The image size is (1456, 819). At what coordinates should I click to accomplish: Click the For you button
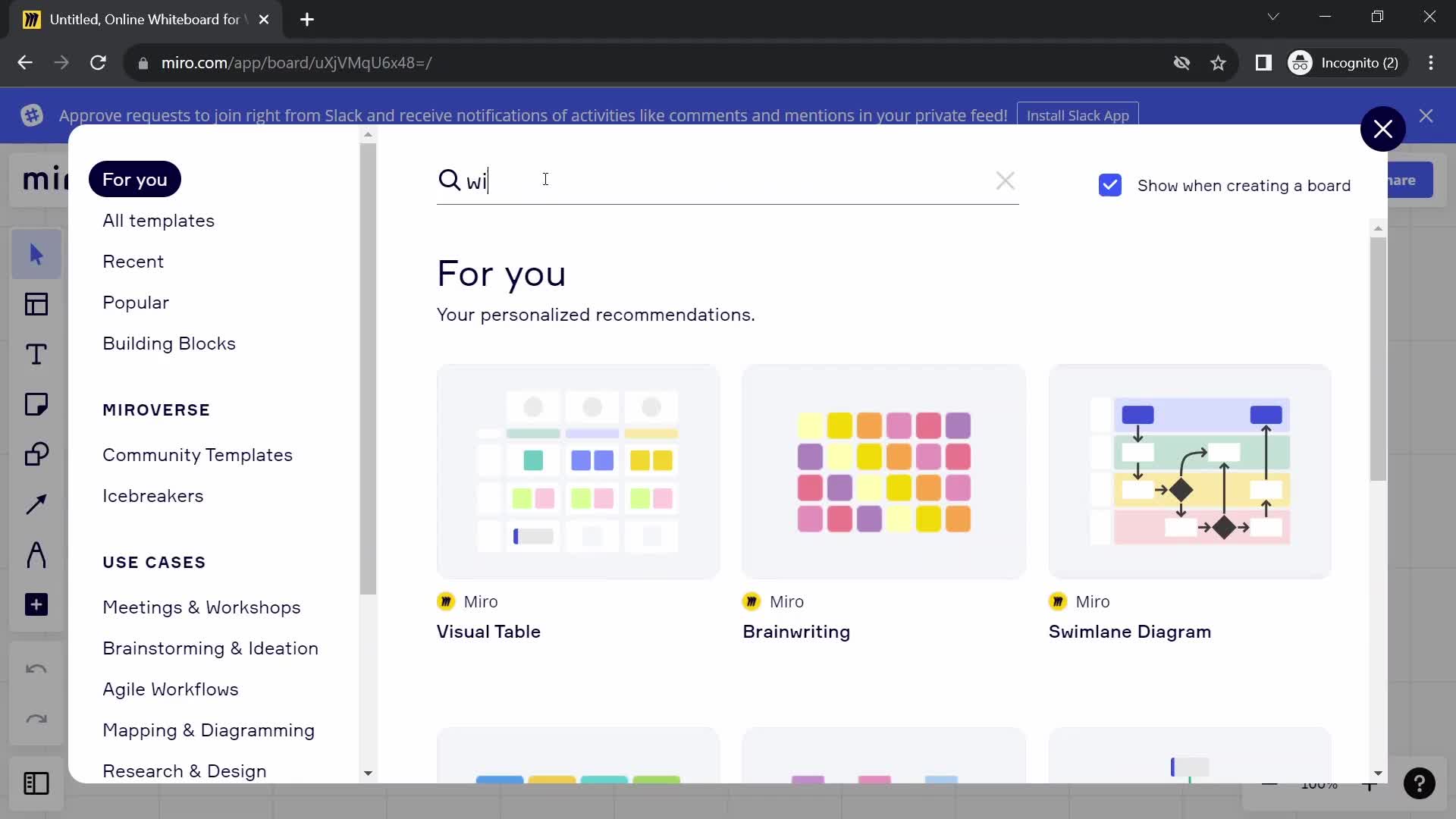pyautogui.click(x=135, y=179)
